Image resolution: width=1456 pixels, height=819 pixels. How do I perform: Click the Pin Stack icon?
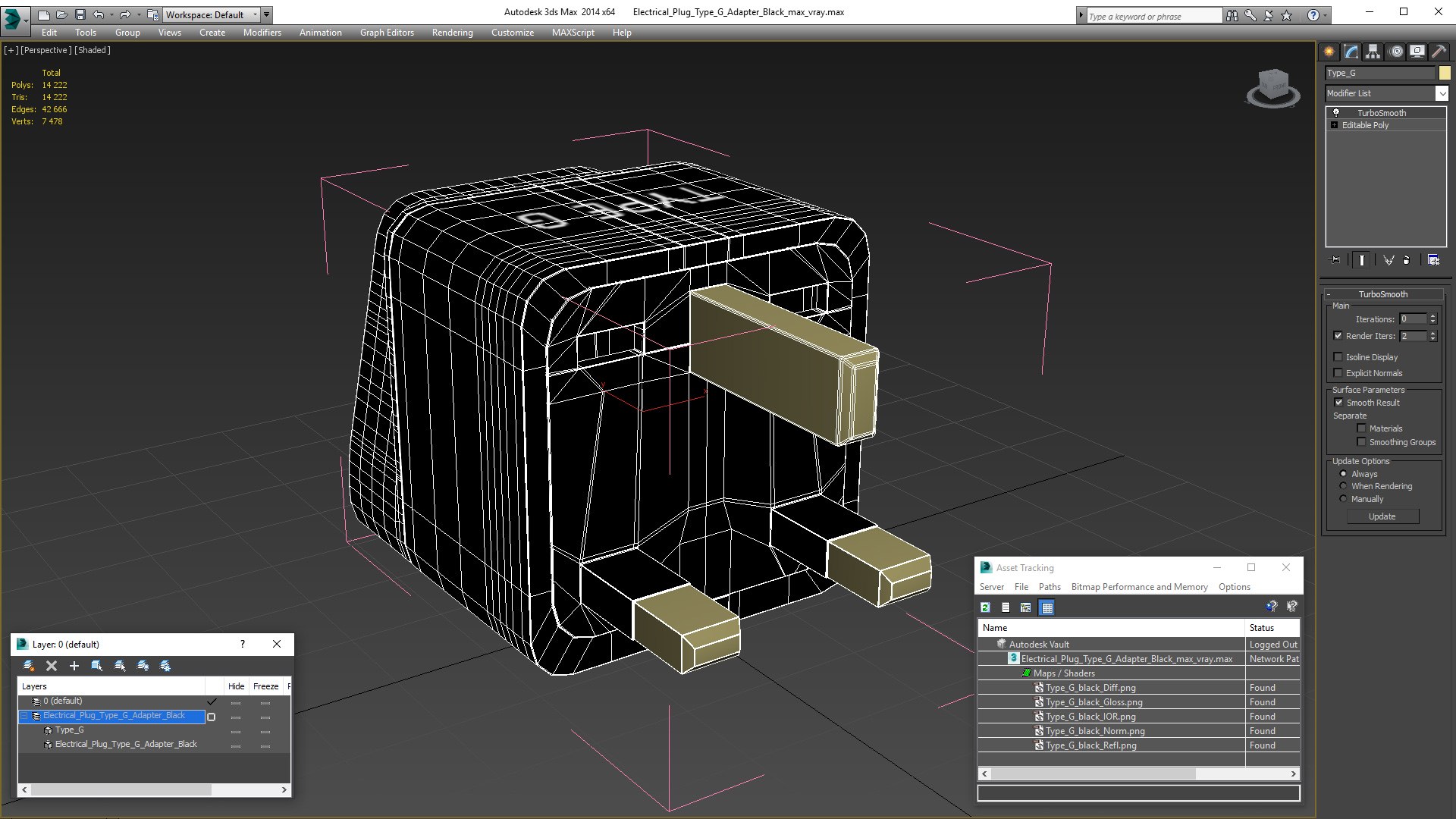point(1335,260)
